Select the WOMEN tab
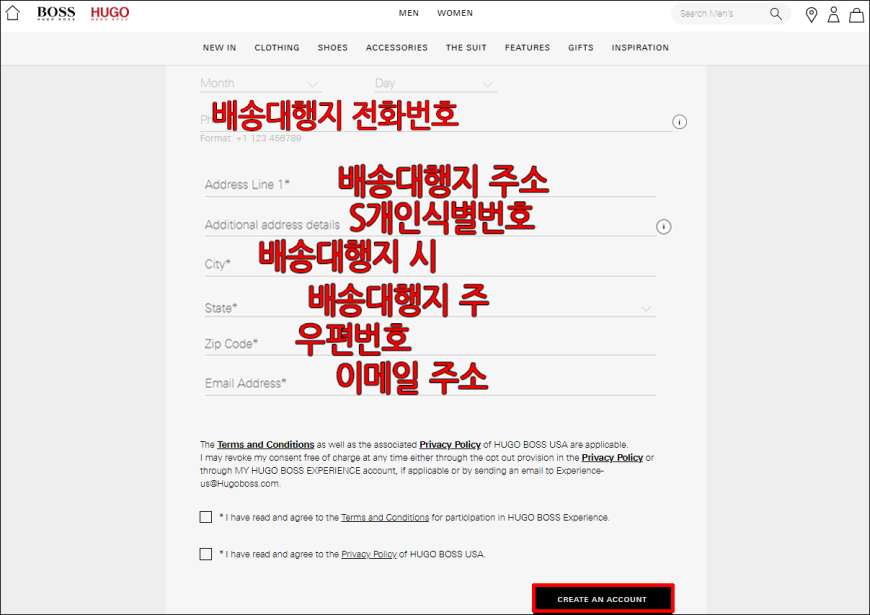This screenshot has height=615, width=870. (455, 13)
